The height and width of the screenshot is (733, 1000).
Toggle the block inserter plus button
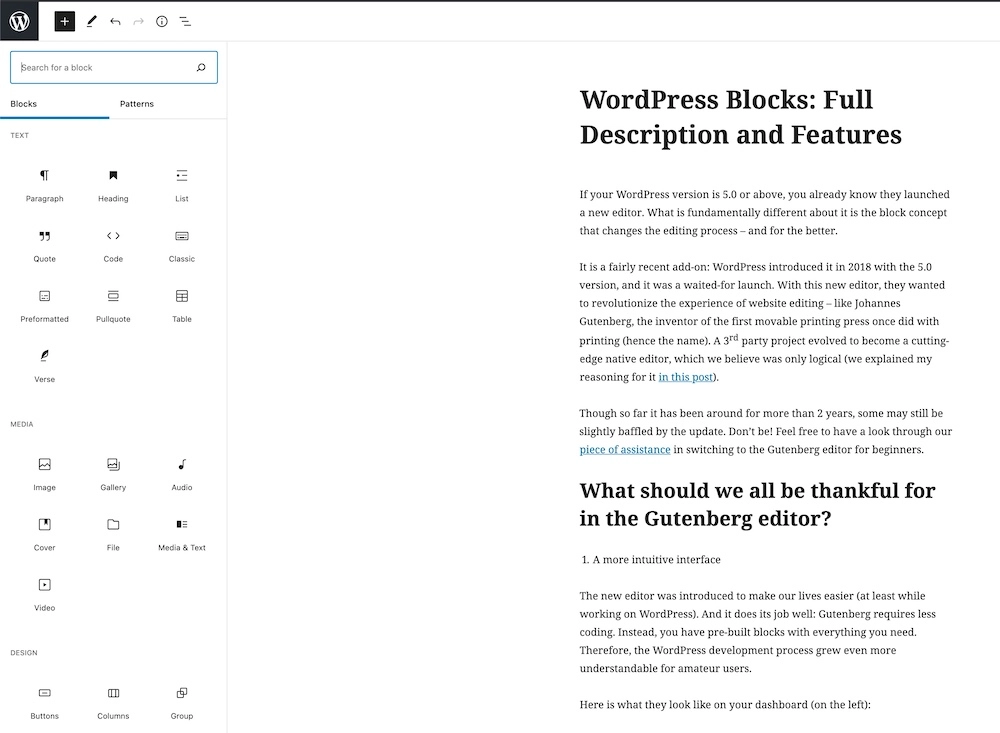(x=64, y=21)
